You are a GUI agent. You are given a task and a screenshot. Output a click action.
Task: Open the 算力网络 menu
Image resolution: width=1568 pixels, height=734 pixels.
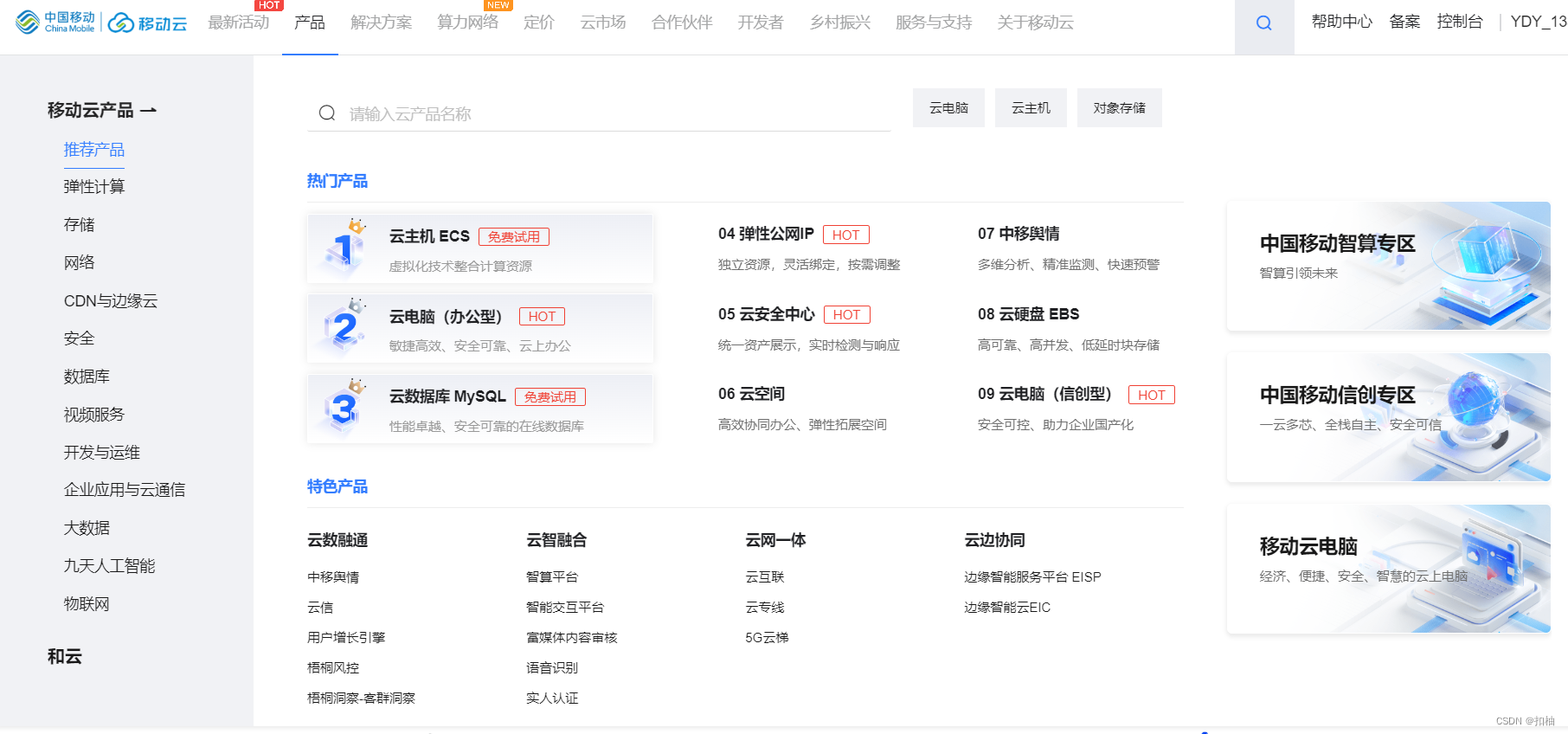(x=468, y=23)
